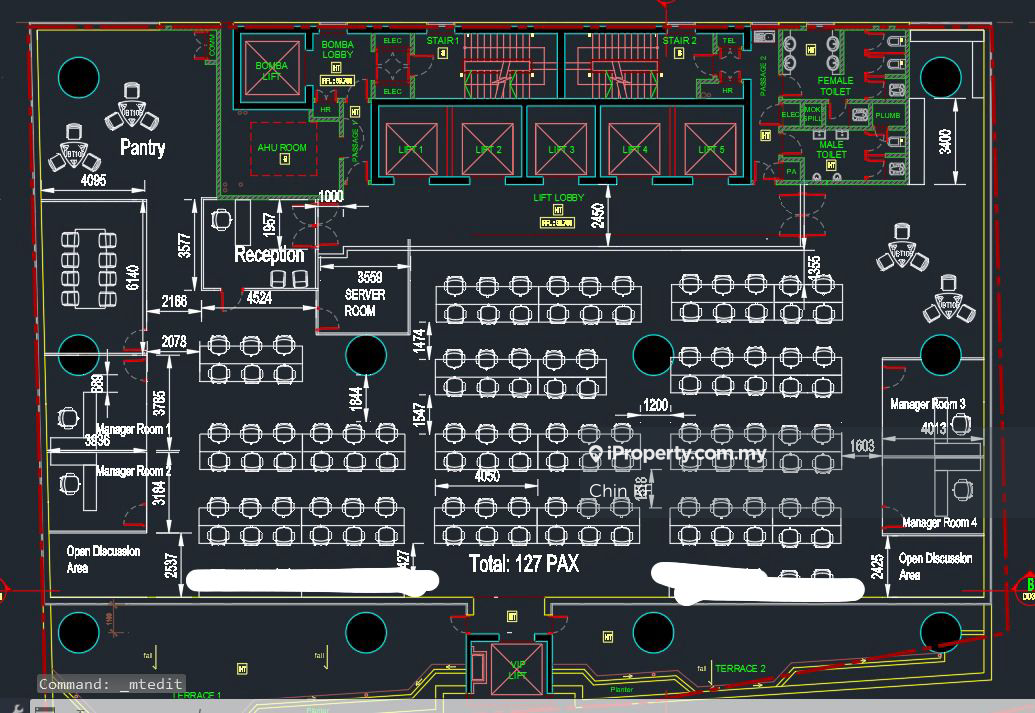Select the Reception text label

269,255
